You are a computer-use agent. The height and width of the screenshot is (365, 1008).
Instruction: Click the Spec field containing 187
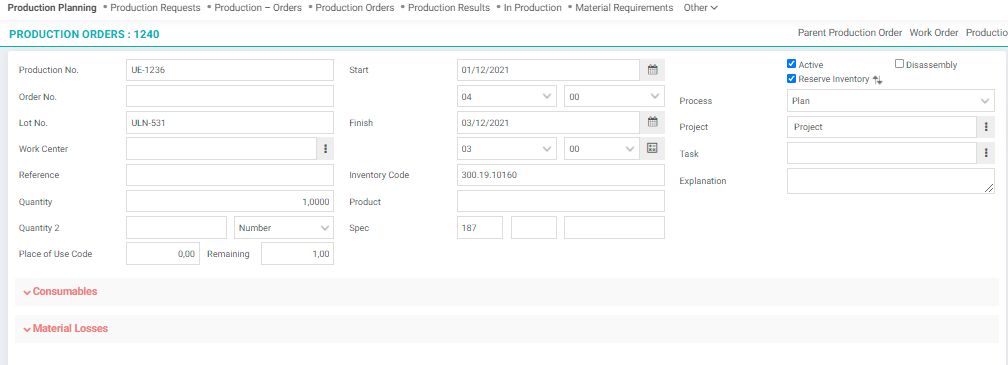point(480,227)
